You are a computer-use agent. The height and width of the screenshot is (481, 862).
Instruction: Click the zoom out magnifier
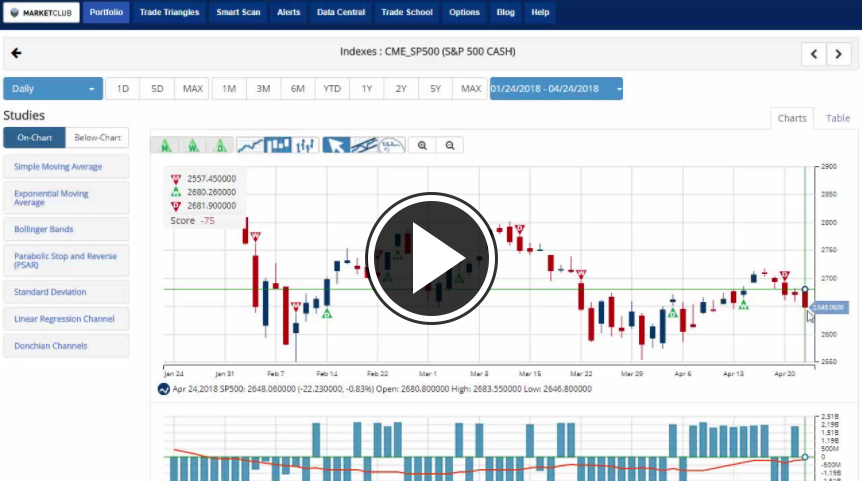click(450, 146)
